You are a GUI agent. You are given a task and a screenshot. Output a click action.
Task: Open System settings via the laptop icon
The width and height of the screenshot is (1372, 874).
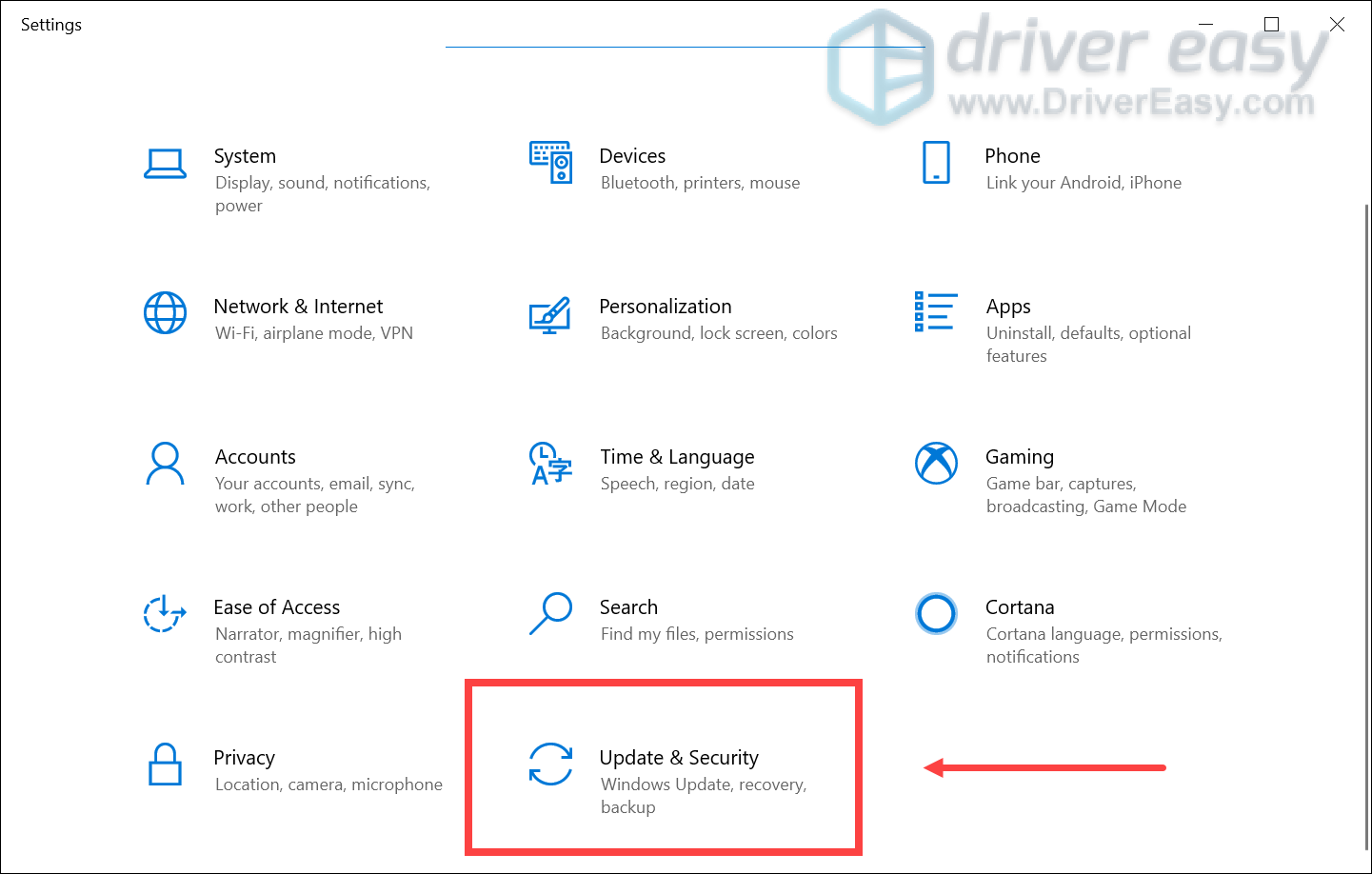click(166, 163)
